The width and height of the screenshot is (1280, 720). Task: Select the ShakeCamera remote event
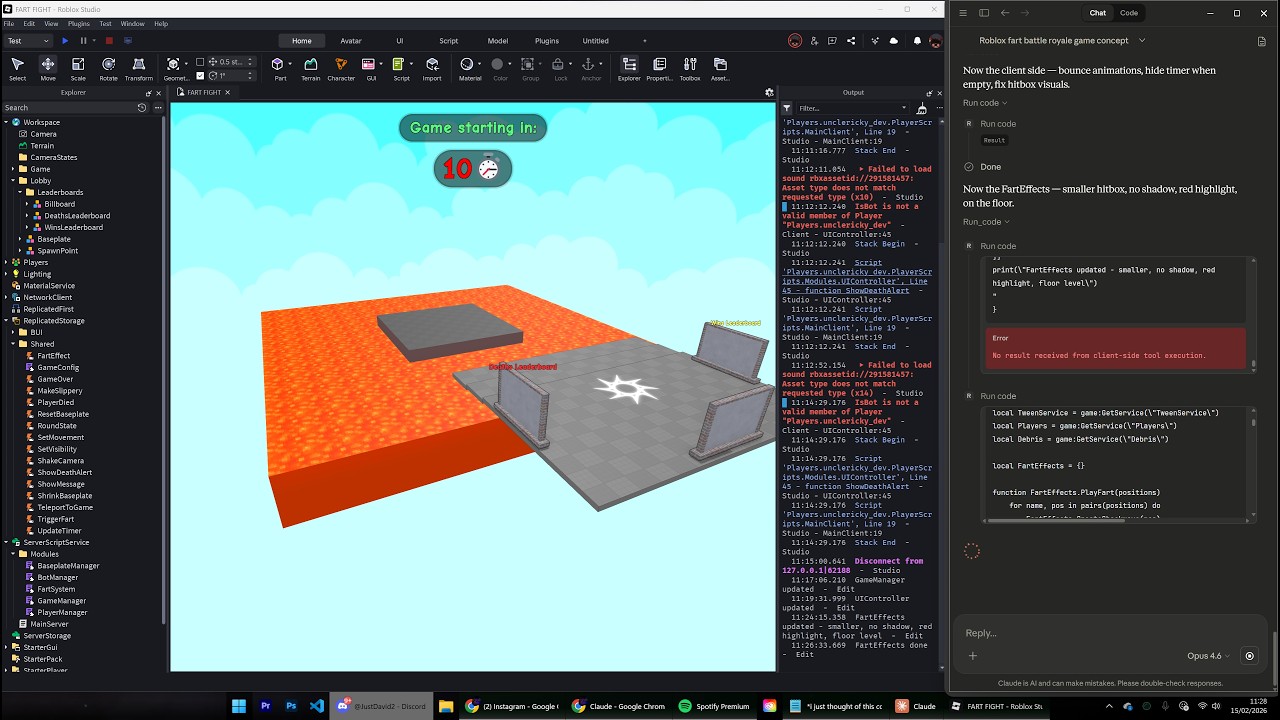tap(60, 461)
